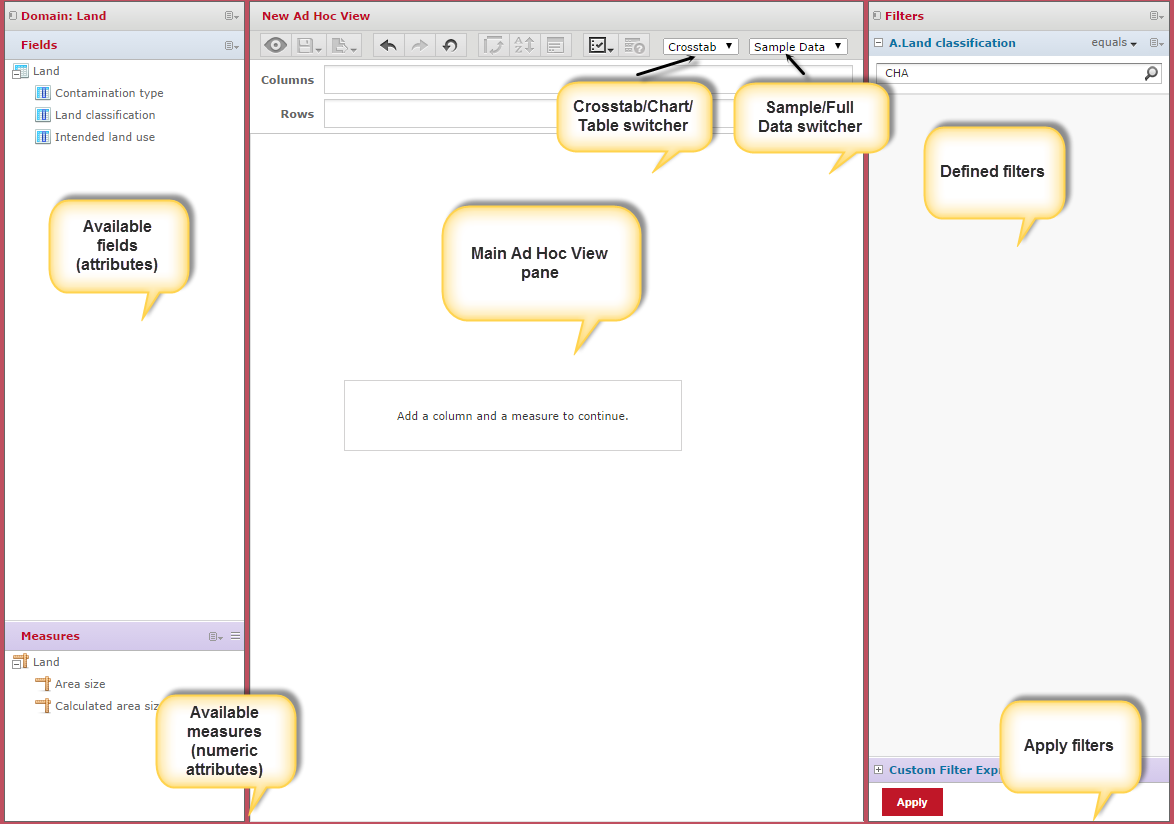Collapse the A.Land classification filter
The width and height of the screenshot is (1174, 824).
tap(878, 43)
